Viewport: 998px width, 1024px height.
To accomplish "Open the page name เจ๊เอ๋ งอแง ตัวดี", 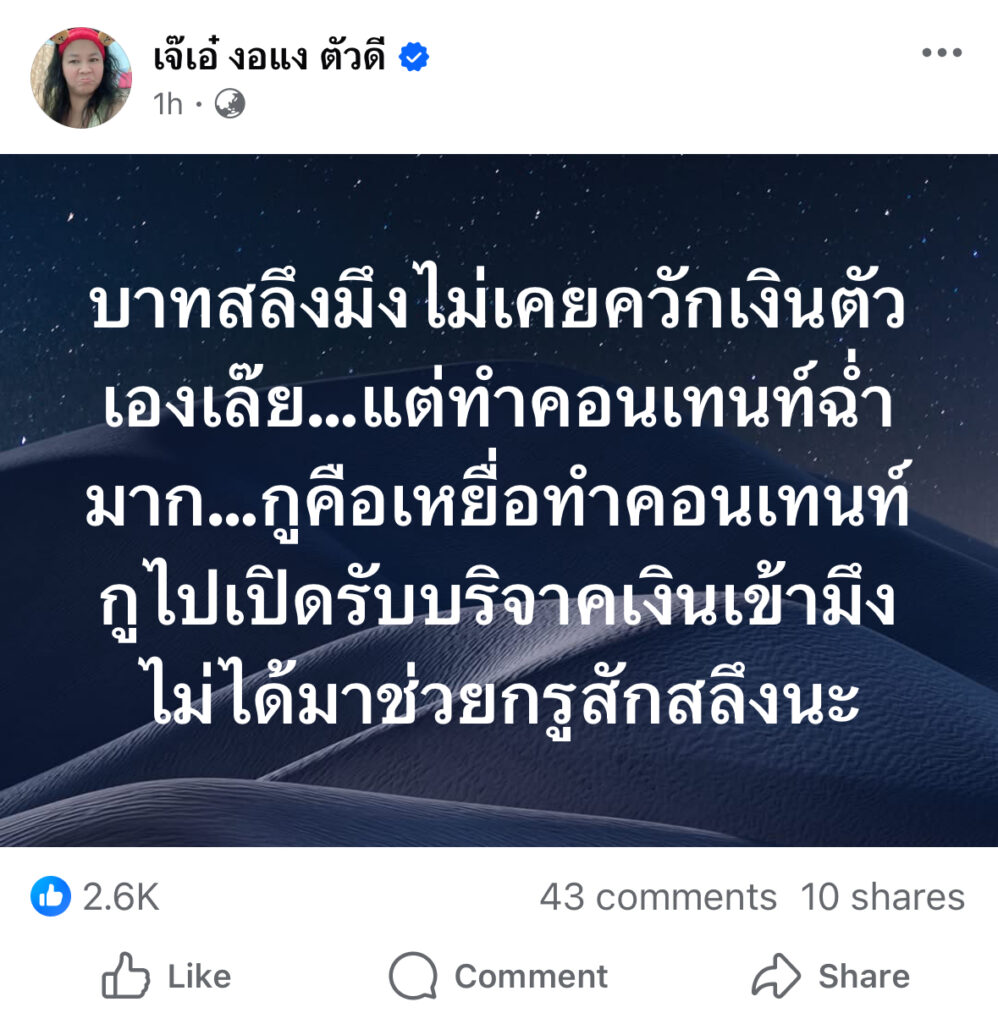I will (x=269, y=56).
